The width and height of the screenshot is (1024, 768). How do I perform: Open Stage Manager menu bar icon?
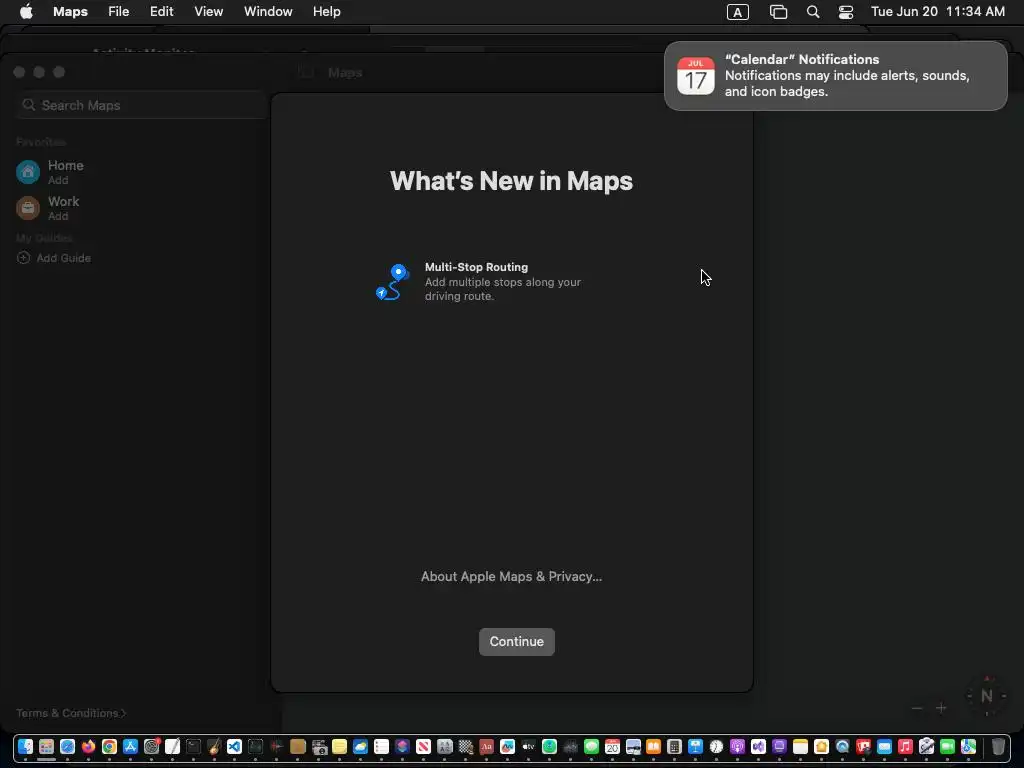(778, 12)
